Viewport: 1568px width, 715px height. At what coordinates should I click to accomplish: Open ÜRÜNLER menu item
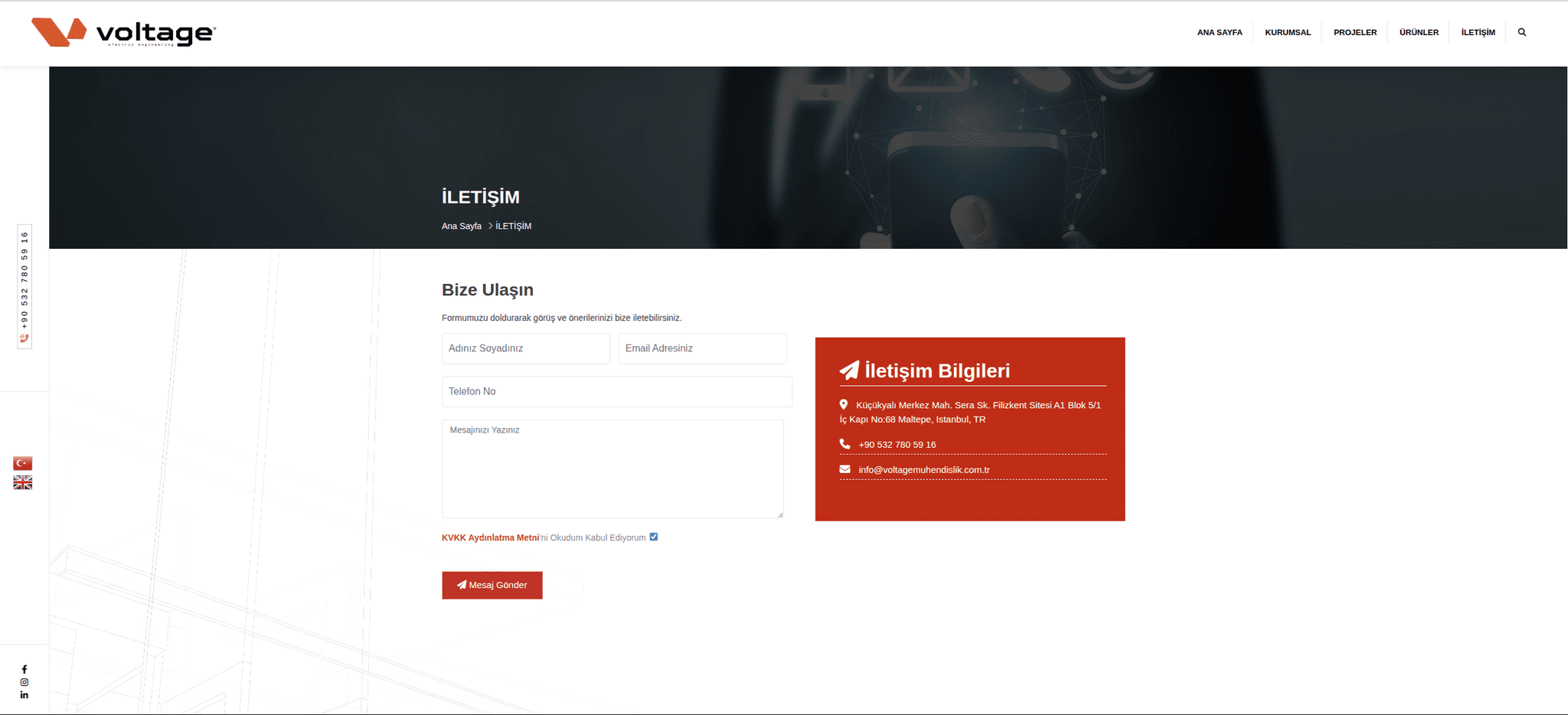[x=1419, y=32]
